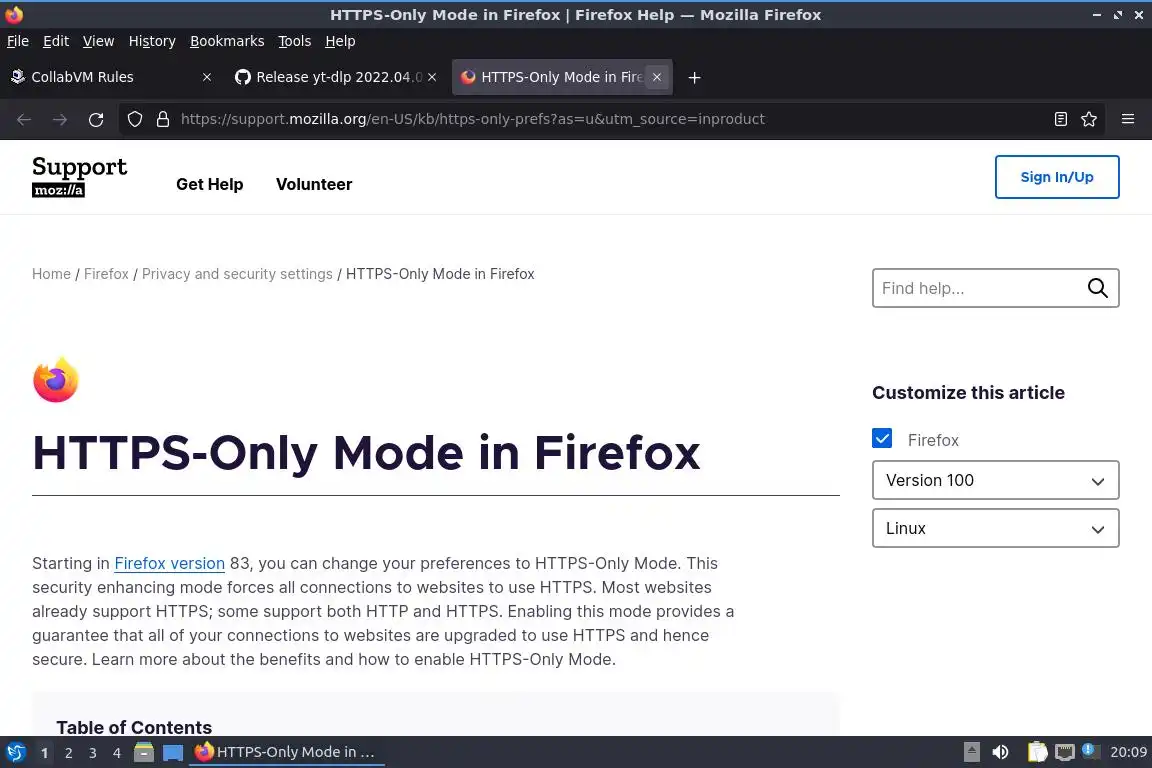Screen dimensions: 1152x768
Task: Toggle reader view icon
Action: [1060, 119]
